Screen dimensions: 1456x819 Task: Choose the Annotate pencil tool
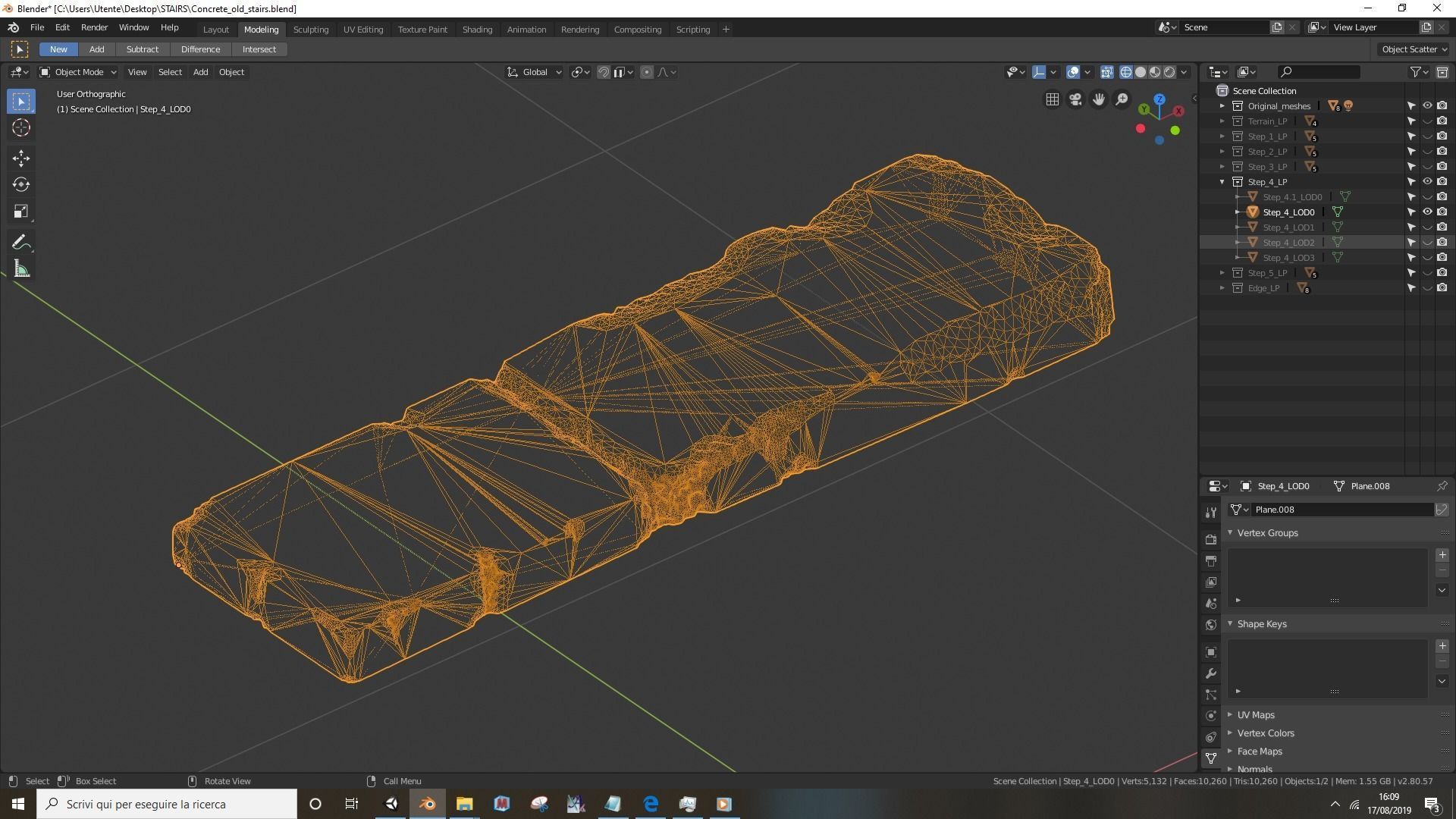[x=21, y=243]
